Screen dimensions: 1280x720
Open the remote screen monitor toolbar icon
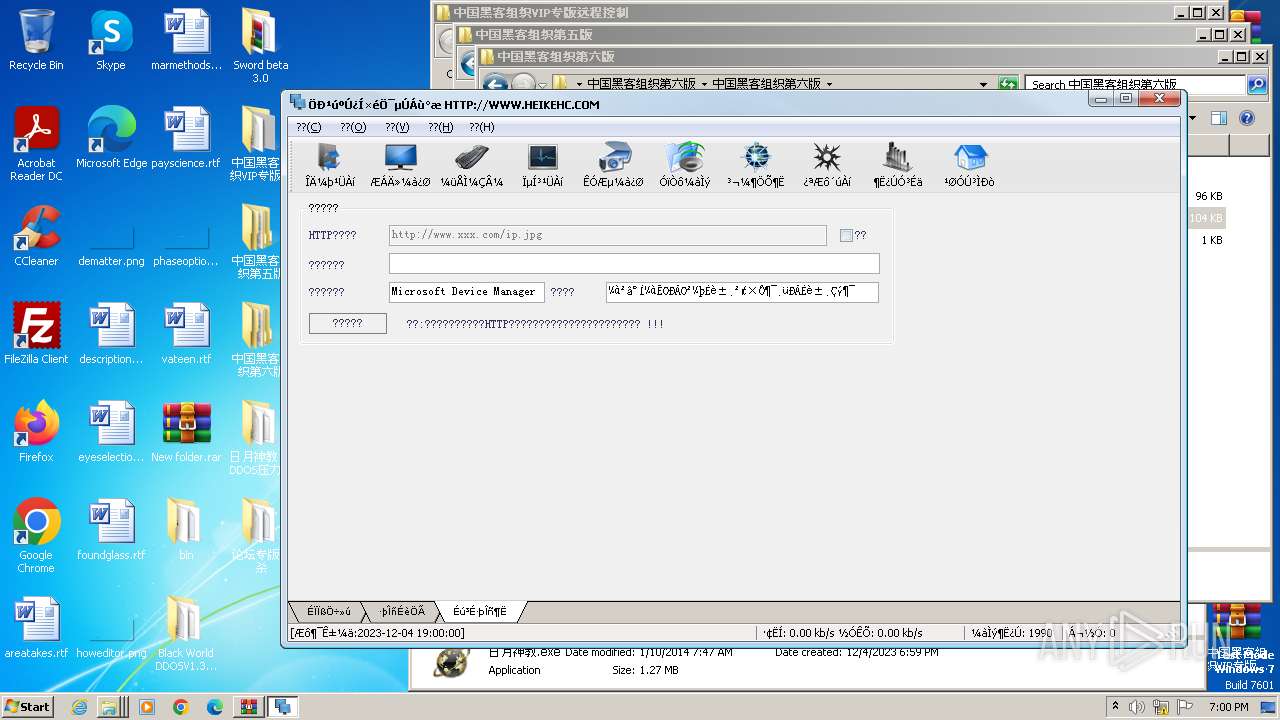pos(400,165)
